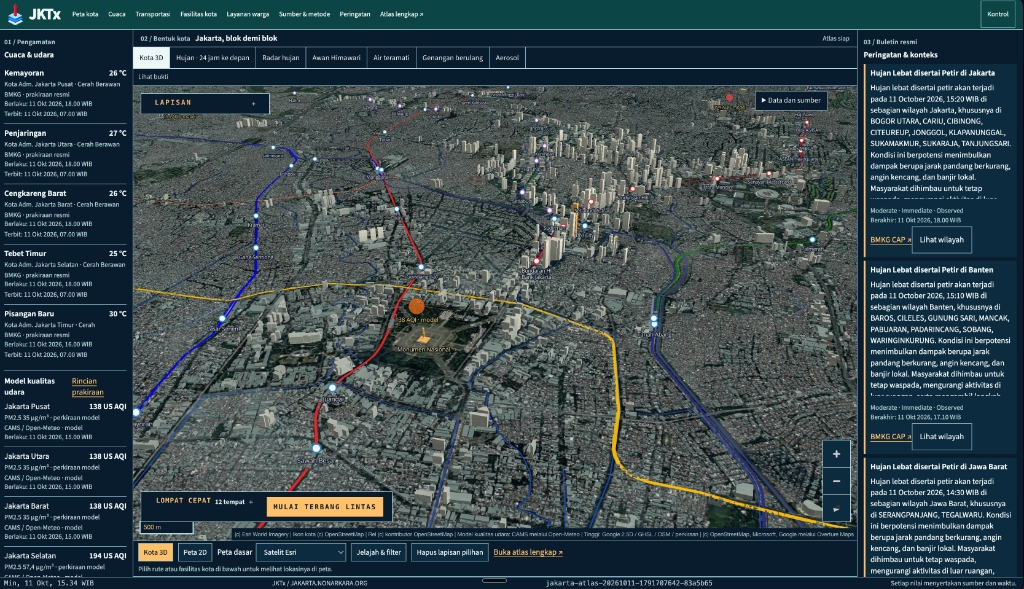Click Penjaringan 27 °C weather entry

[x=65, y=153]
